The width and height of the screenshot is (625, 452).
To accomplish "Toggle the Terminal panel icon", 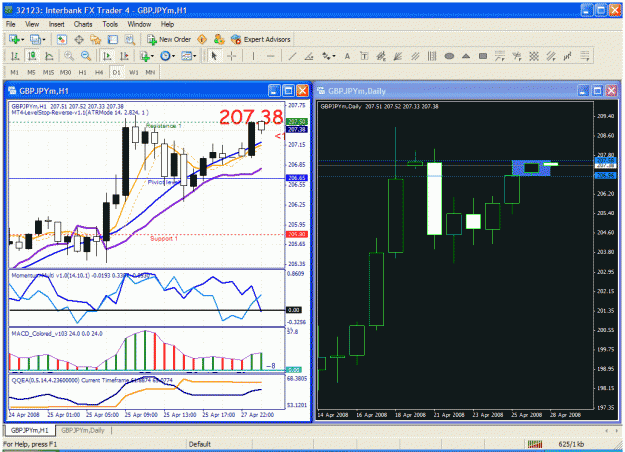I will click(x=113, y=39).
